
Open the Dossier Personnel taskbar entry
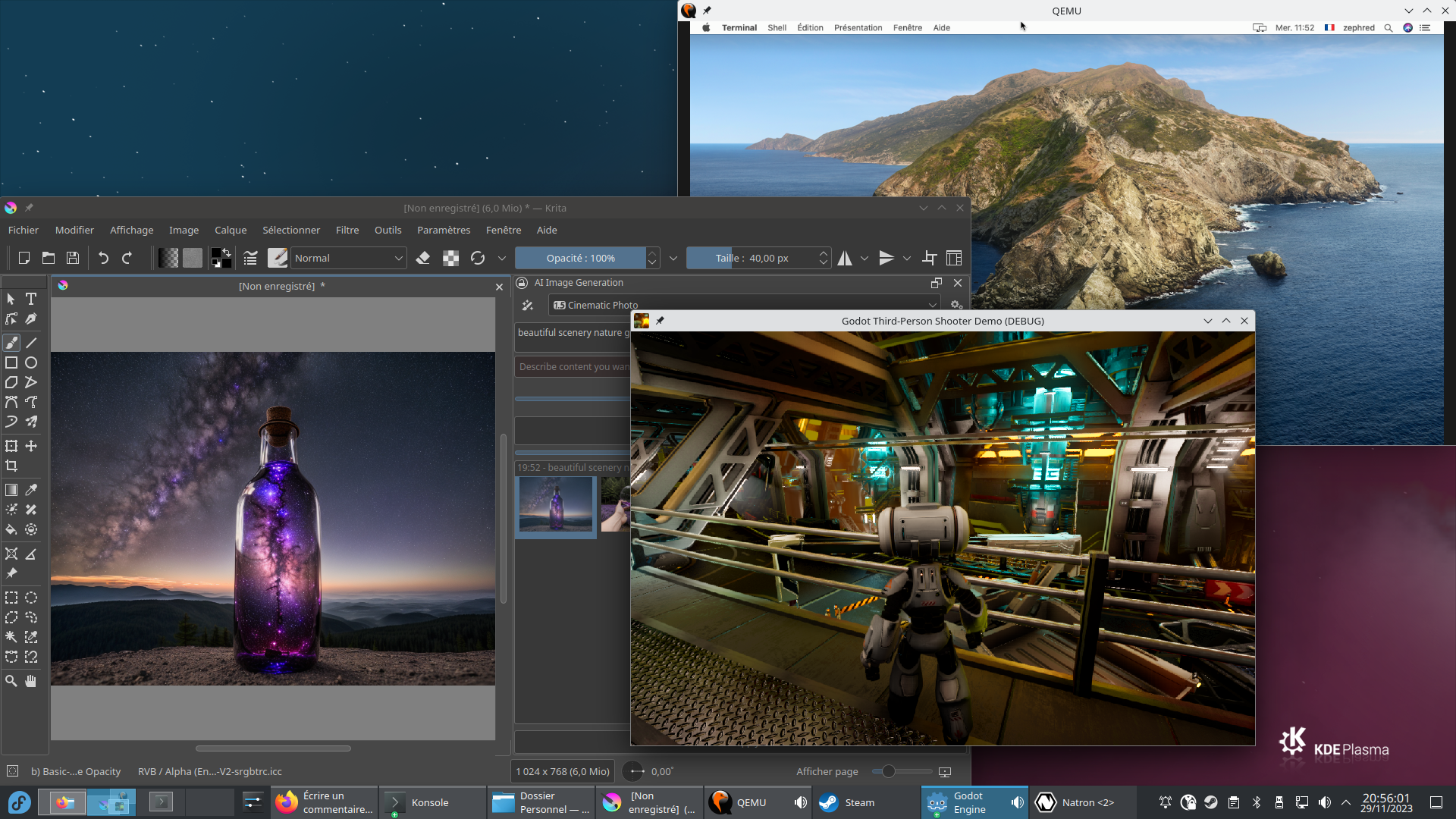click(540, 802)
